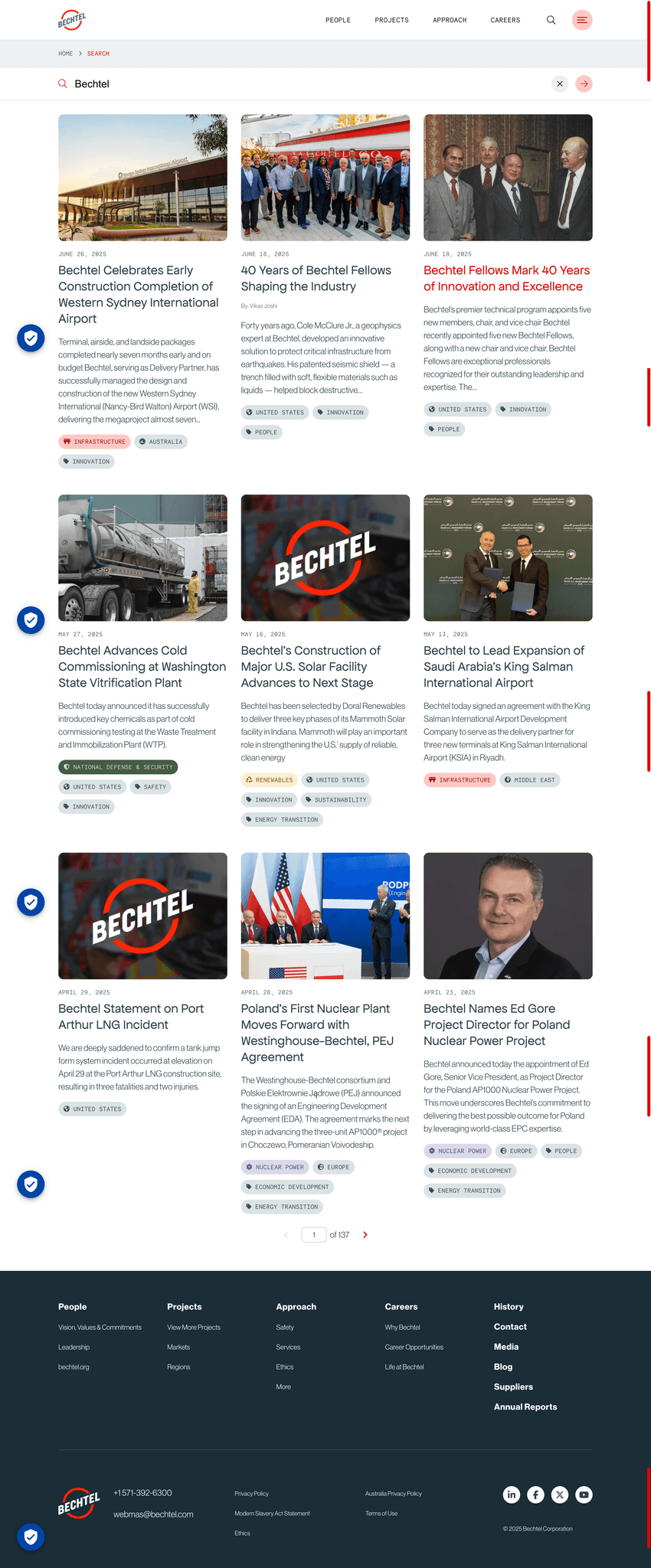Viewport: 651px width, 1568px height.
Task: Click the Home breadcrumb link
Action: click(x=66, y=54)
